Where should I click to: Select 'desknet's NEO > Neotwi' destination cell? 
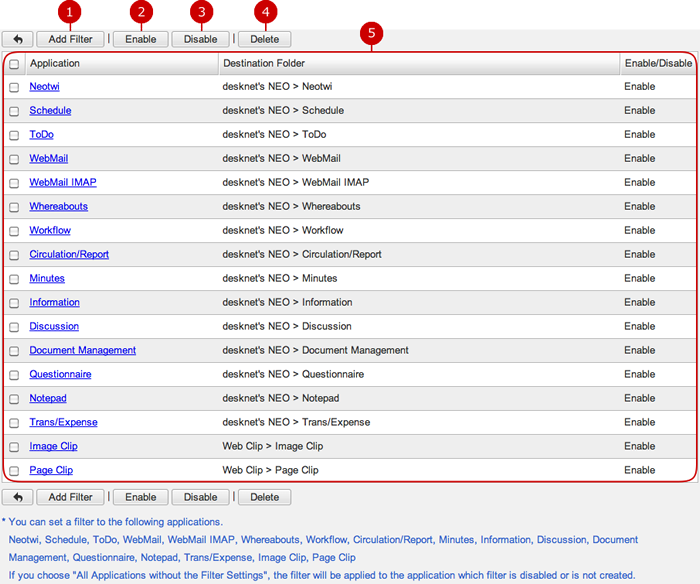tap(277, 87)
